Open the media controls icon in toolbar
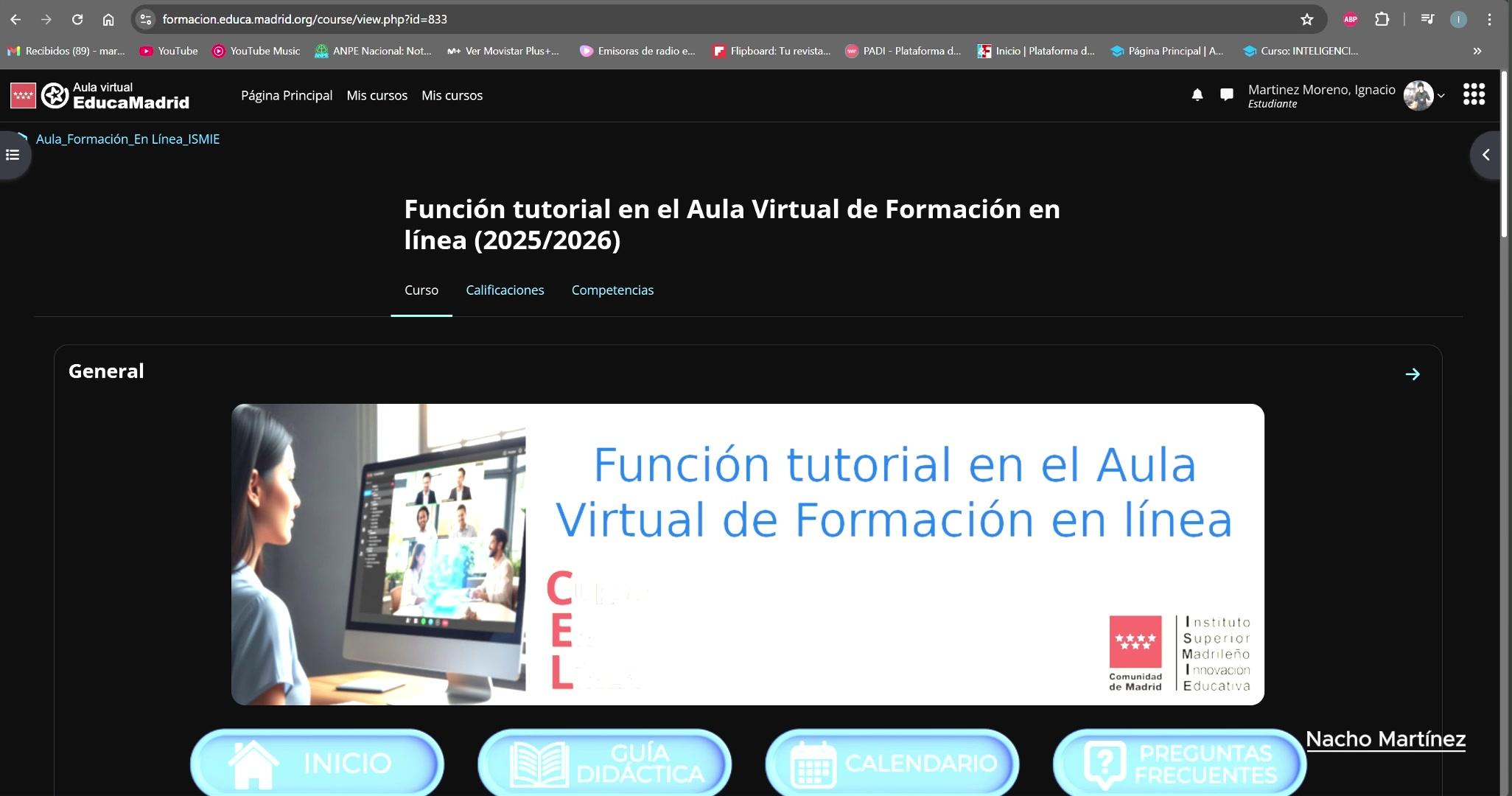1512x796 pixels. click(1427, 20)
